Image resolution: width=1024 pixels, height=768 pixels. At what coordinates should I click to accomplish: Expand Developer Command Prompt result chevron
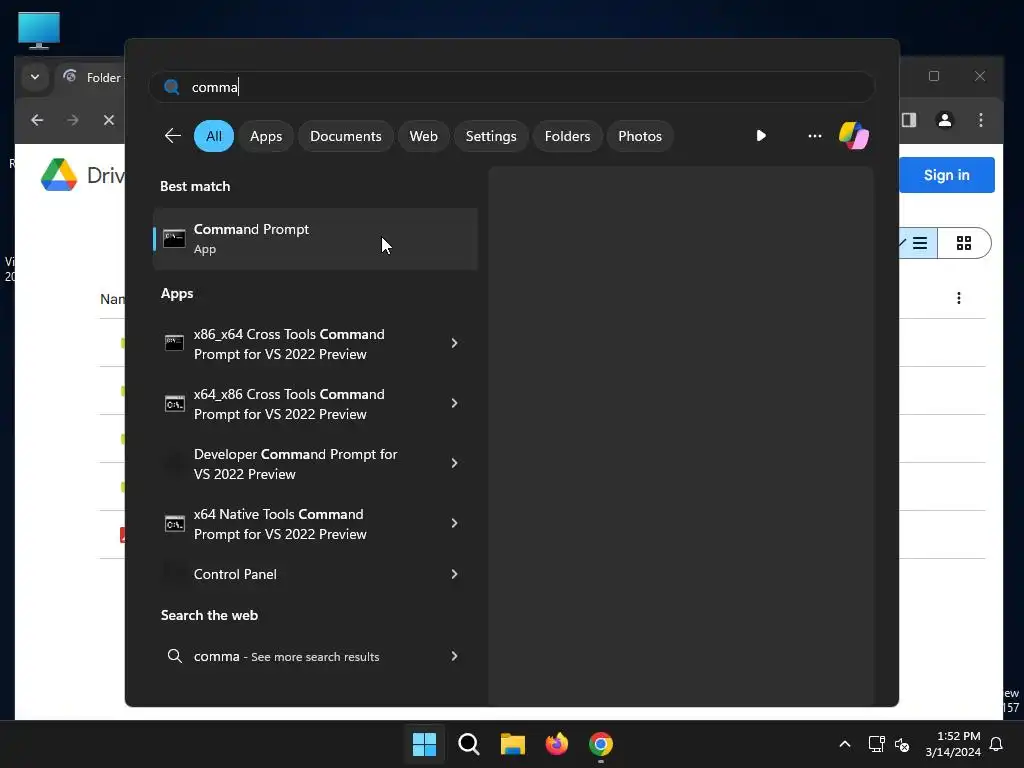pyautogui.click(x=455, y=463)
